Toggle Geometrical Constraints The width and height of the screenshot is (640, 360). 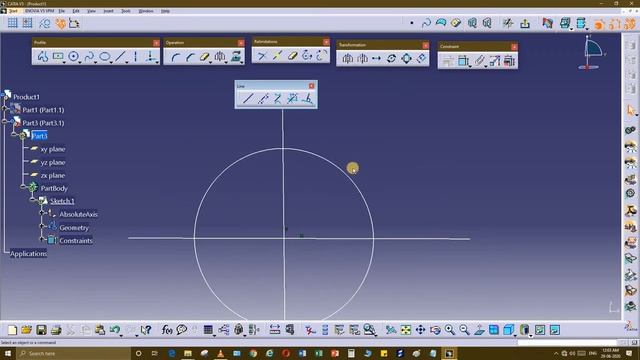tap(60, 23)
